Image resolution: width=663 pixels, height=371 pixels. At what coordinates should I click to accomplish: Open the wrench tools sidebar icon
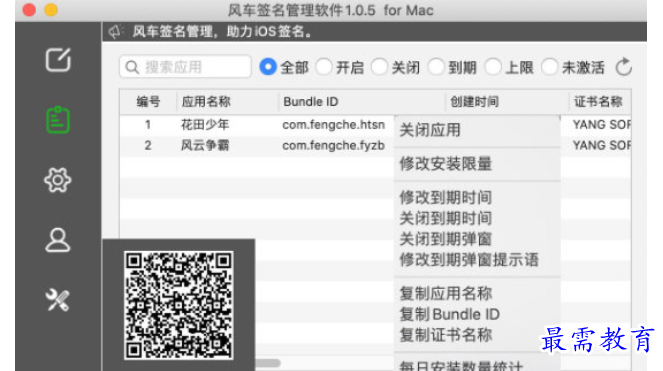point(58,300)
